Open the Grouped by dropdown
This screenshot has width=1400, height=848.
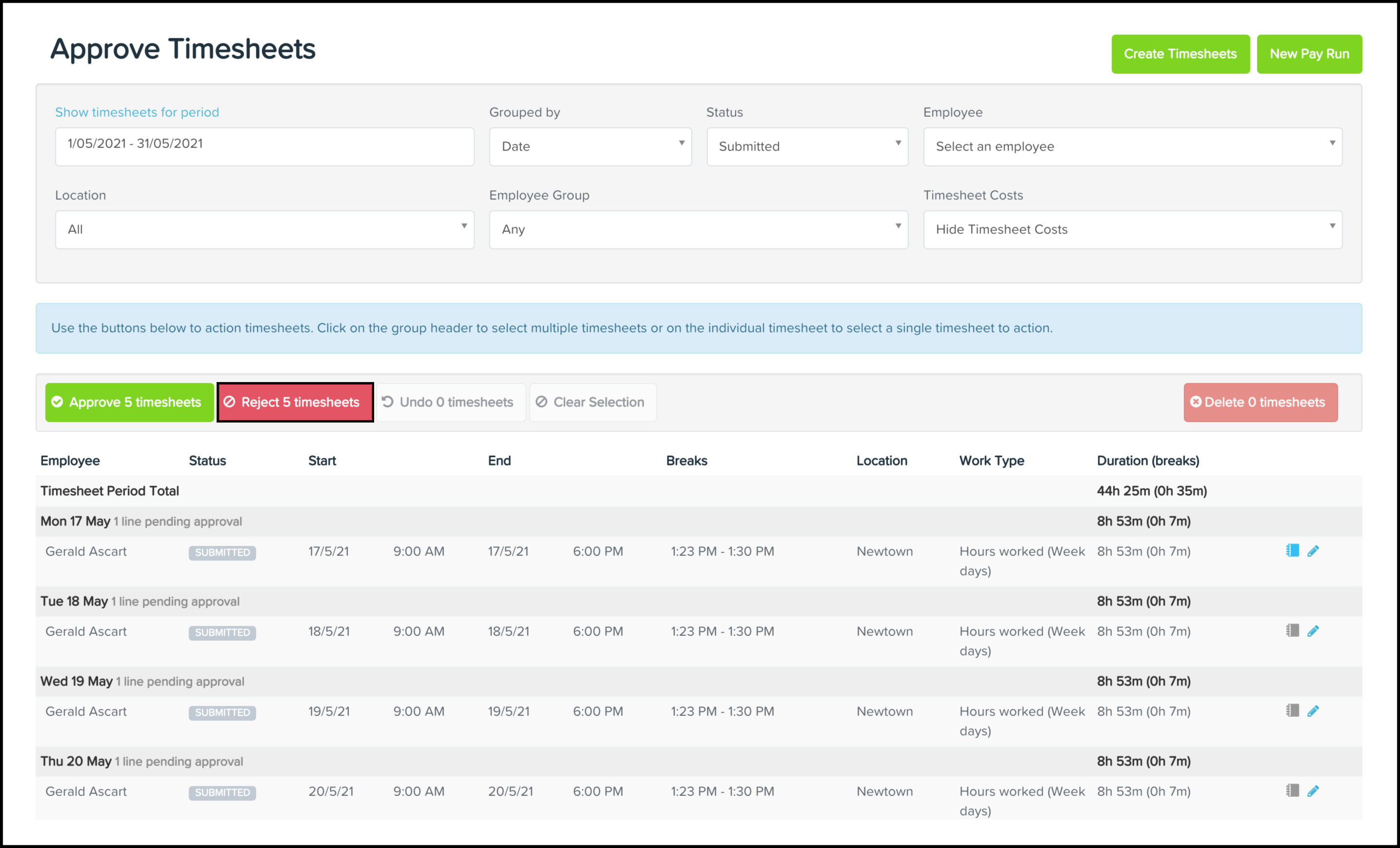(590, 147)
